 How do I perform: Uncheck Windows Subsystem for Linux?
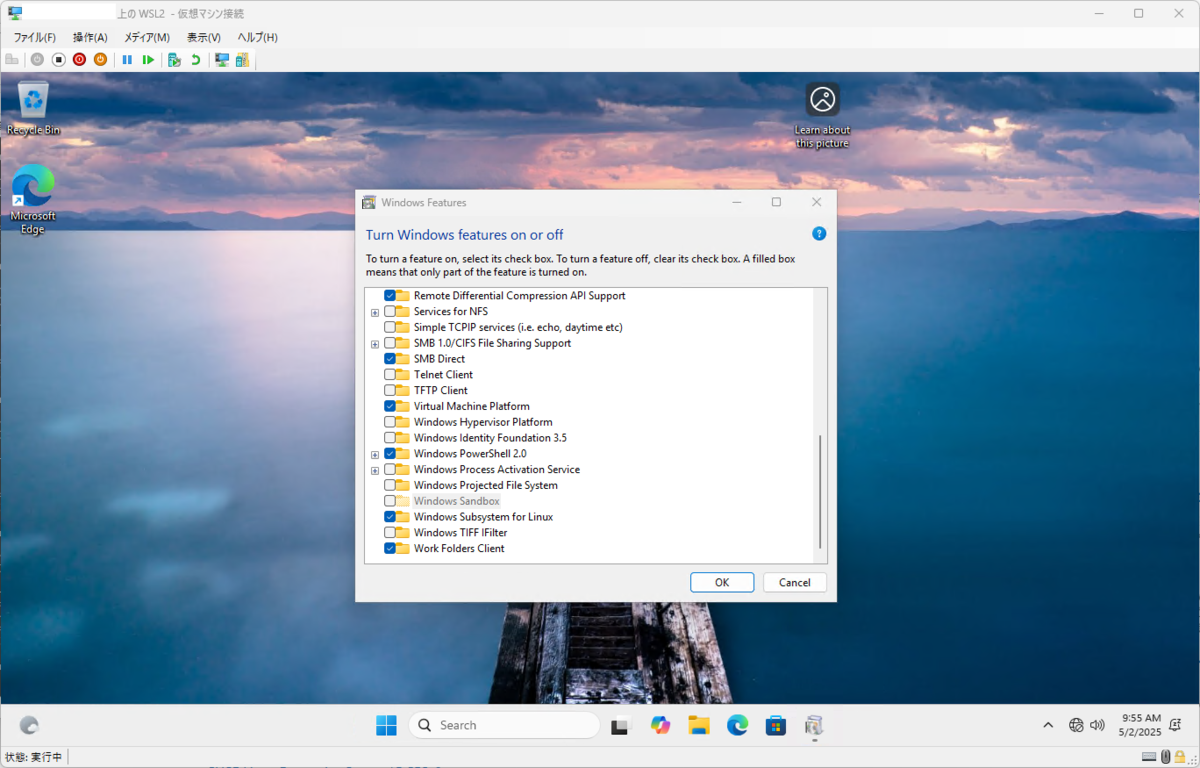390,517
